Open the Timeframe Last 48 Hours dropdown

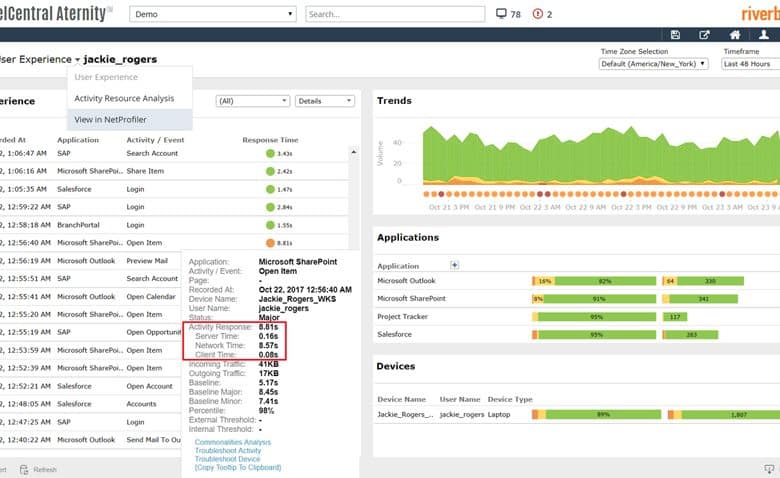click(751, 64)
